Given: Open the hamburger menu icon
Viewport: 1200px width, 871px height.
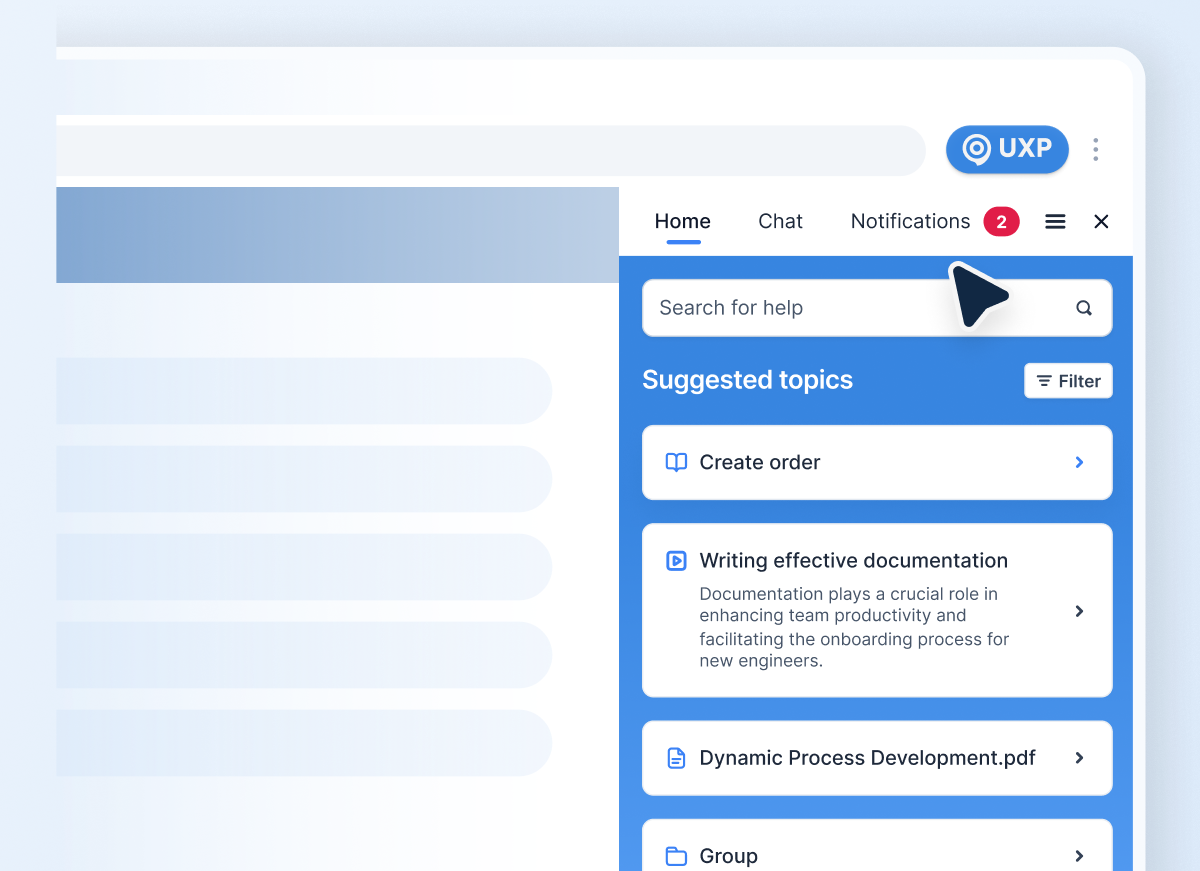Looking at the screenshot, I should click(x=1055, y=221).
